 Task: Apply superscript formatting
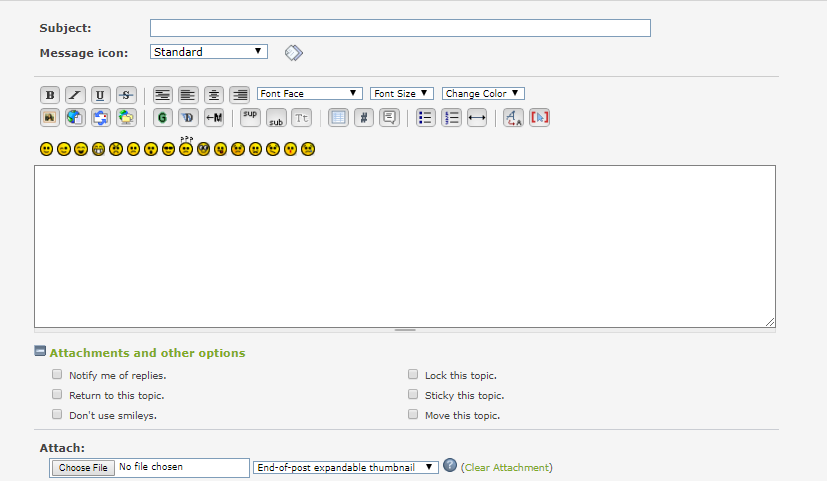[x=250, y=118]
